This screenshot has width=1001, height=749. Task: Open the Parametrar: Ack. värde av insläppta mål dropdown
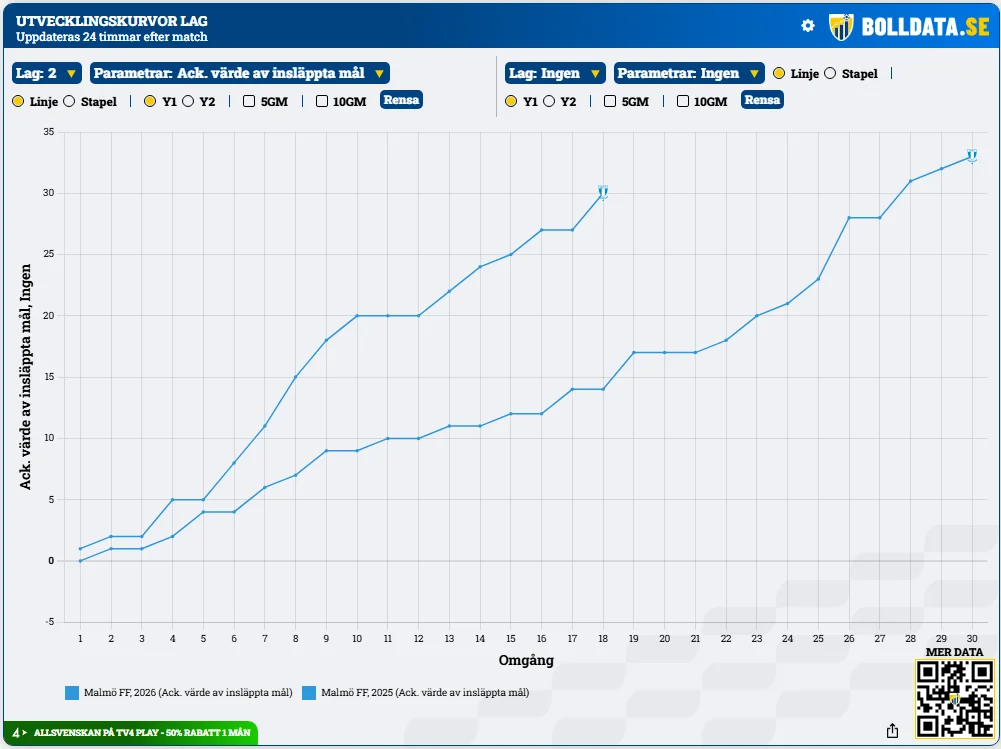click(239, 73)
